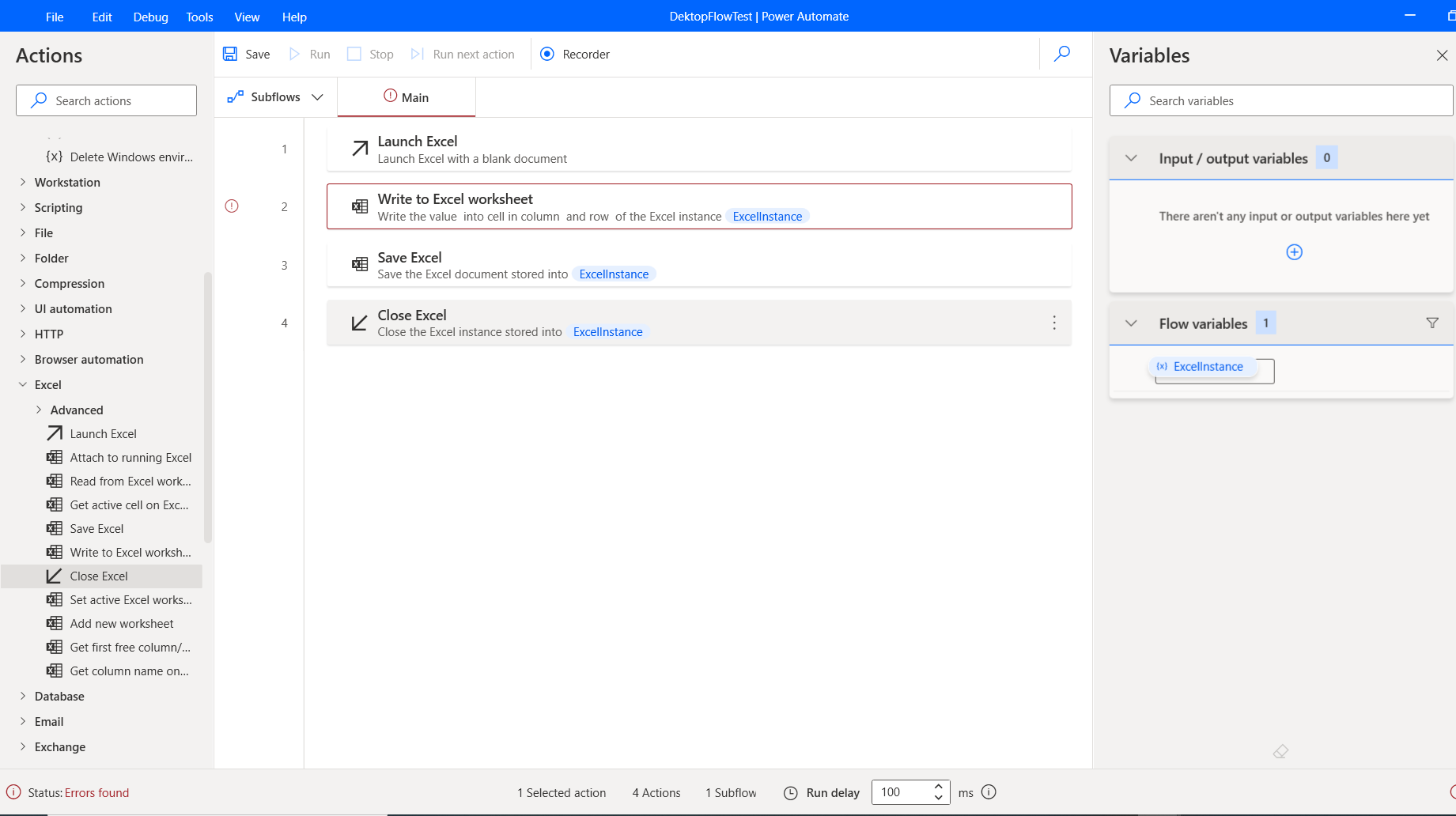Expand the Advanced Excel subgroup
Viewport: 1456px width, 816px height.
pos(39,410)
